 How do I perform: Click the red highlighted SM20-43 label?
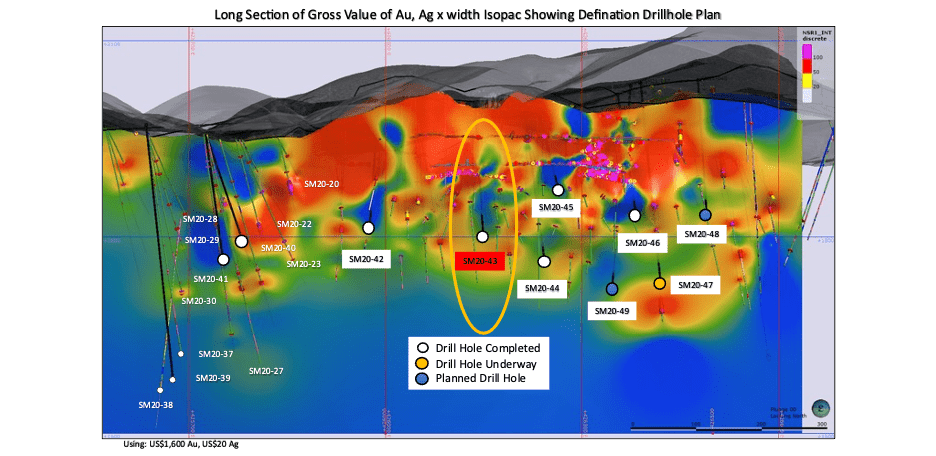coord(480,261)
